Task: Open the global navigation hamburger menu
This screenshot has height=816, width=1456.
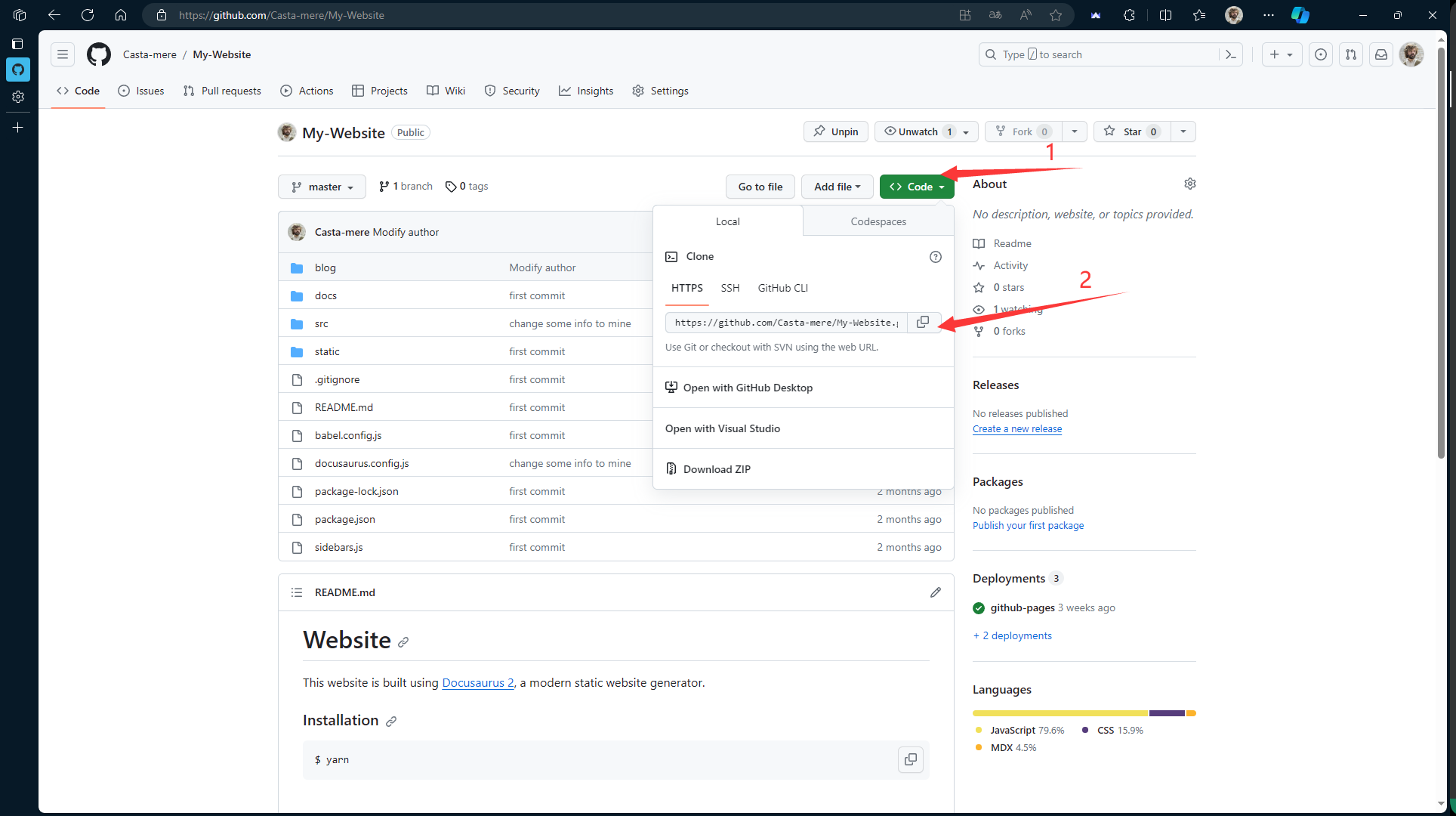Action: click(63, 54)
